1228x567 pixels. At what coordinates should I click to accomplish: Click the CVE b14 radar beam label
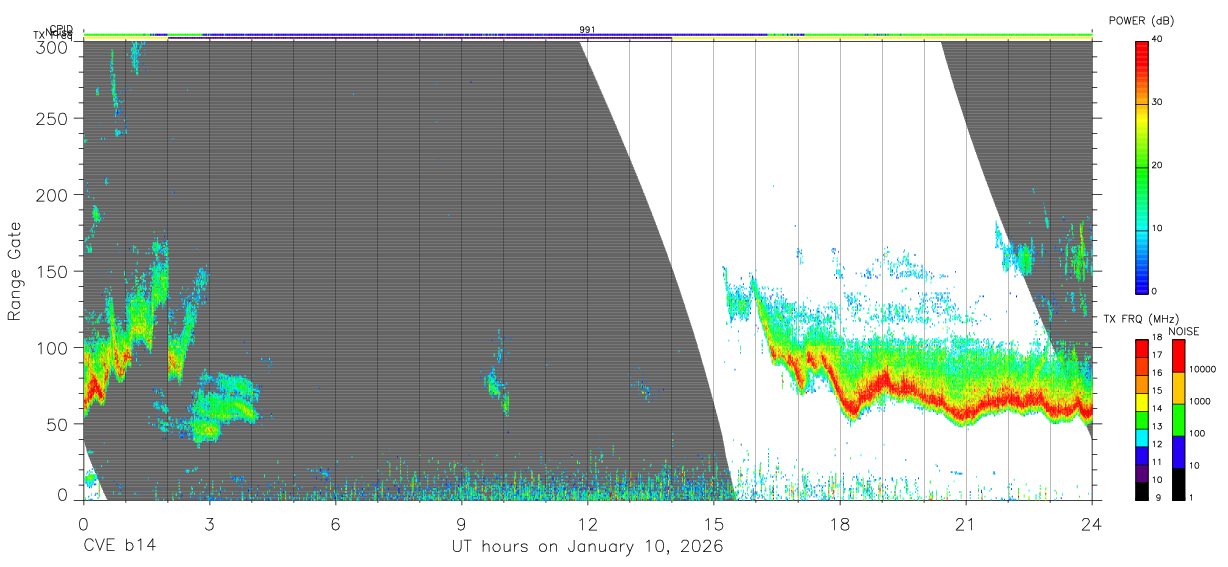point(119,547)
